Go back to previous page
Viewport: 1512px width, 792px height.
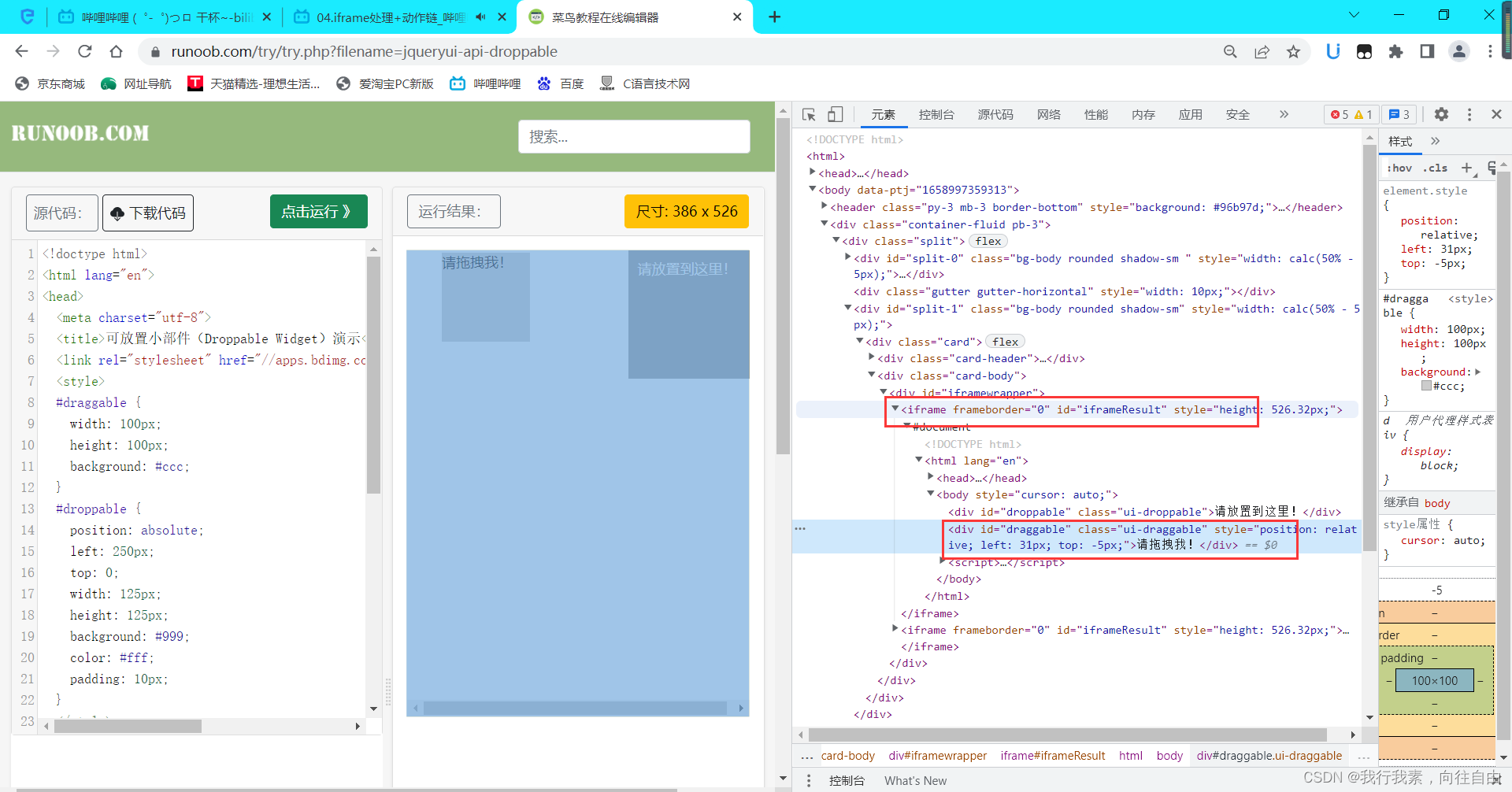21,51
